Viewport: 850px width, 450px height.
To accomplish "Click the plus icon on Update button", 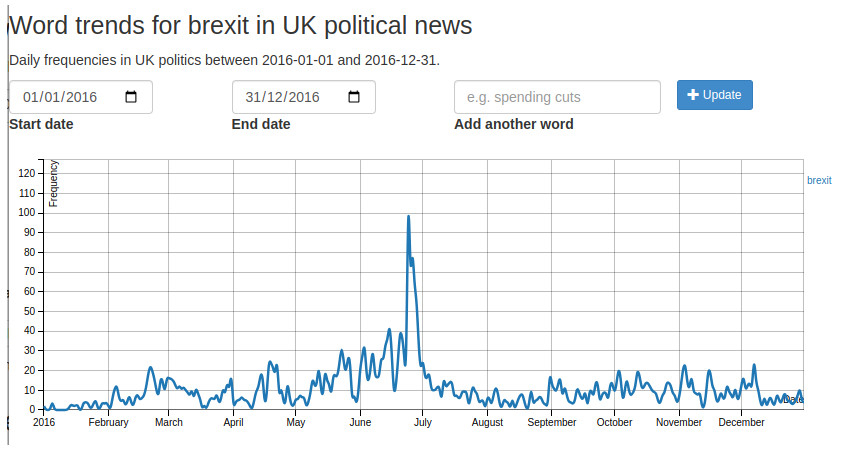I will [693, 95].
